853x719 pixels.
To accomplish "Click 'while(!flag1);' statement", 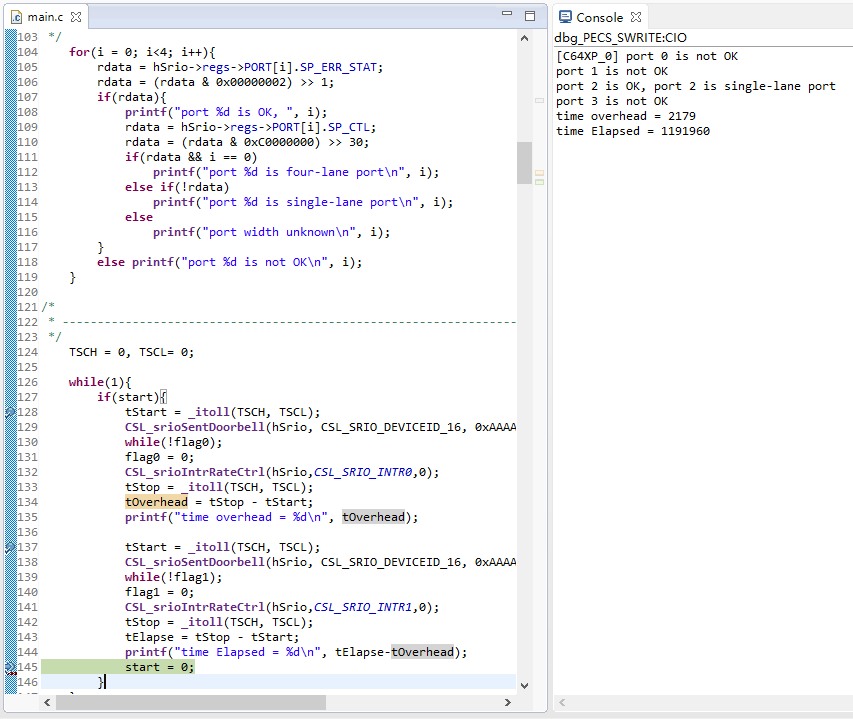I will 173,577.
